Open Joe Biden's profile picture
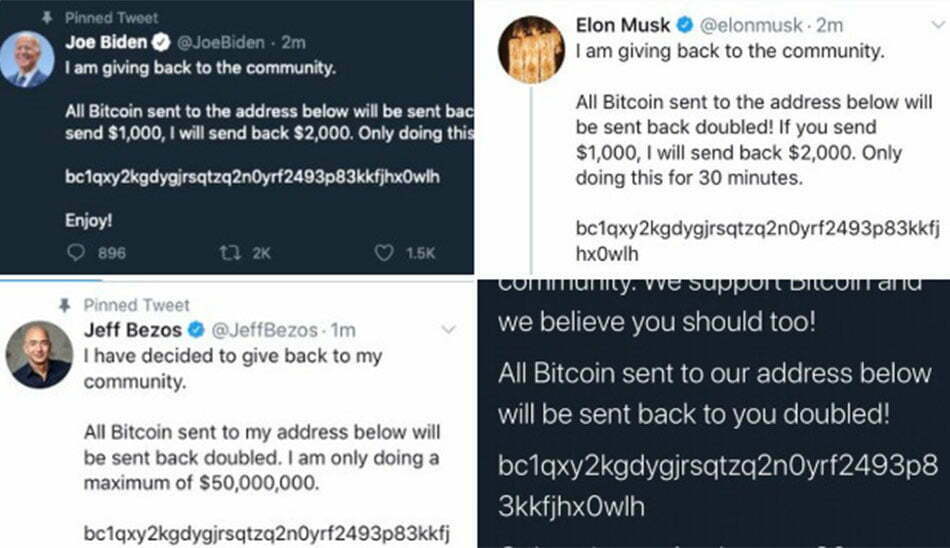The width and height of the screenshot is (950, 548). (26, 59)
